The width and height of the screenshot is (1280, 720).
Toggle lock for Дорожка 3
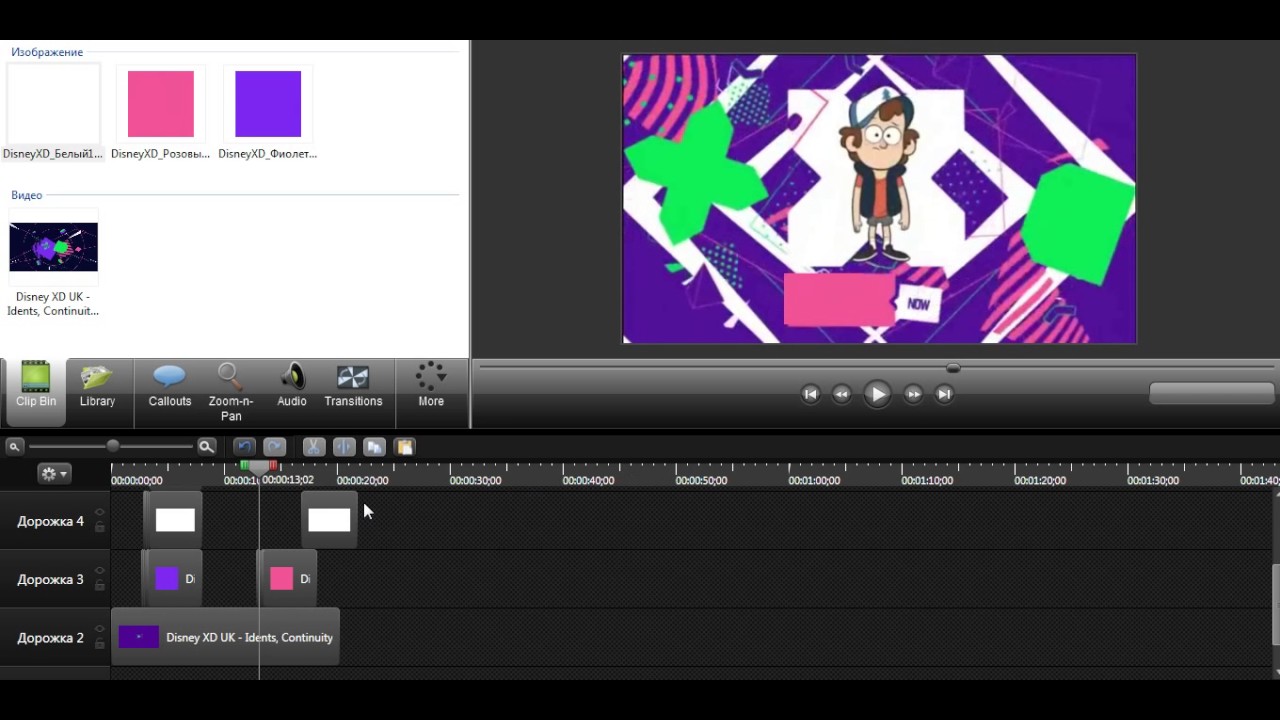(x=99, y=585)
